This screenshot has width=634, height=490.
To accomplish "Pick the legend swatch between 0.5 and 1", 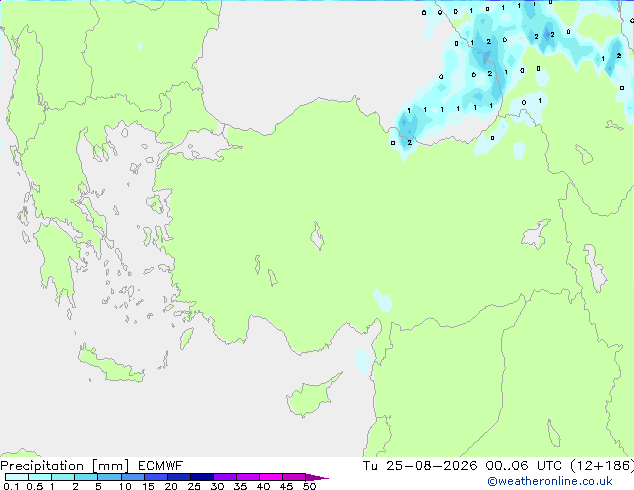I will [x=40, y=477].
